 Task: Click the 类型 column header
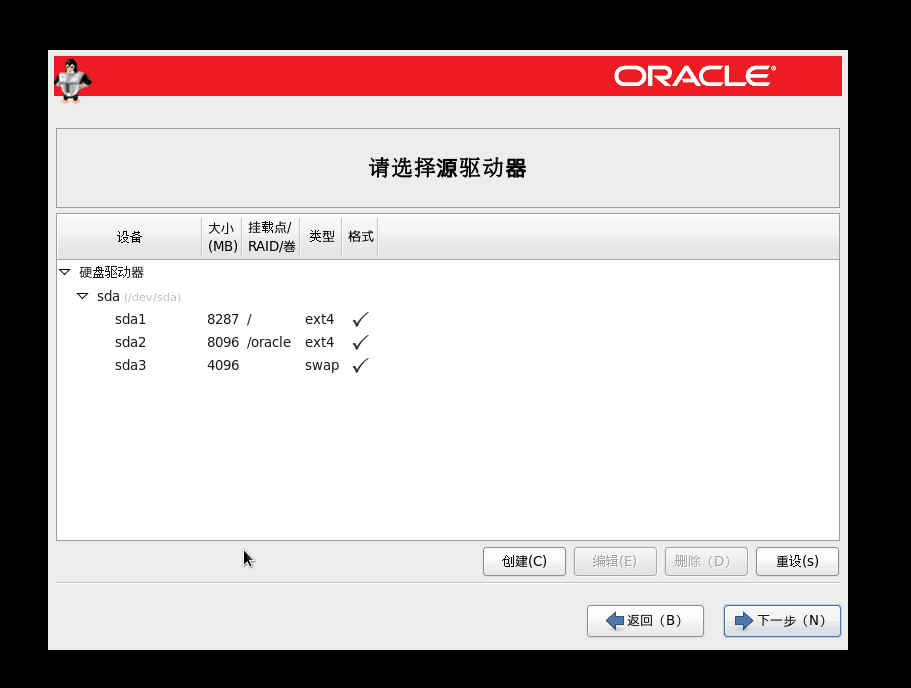point(321,237)
